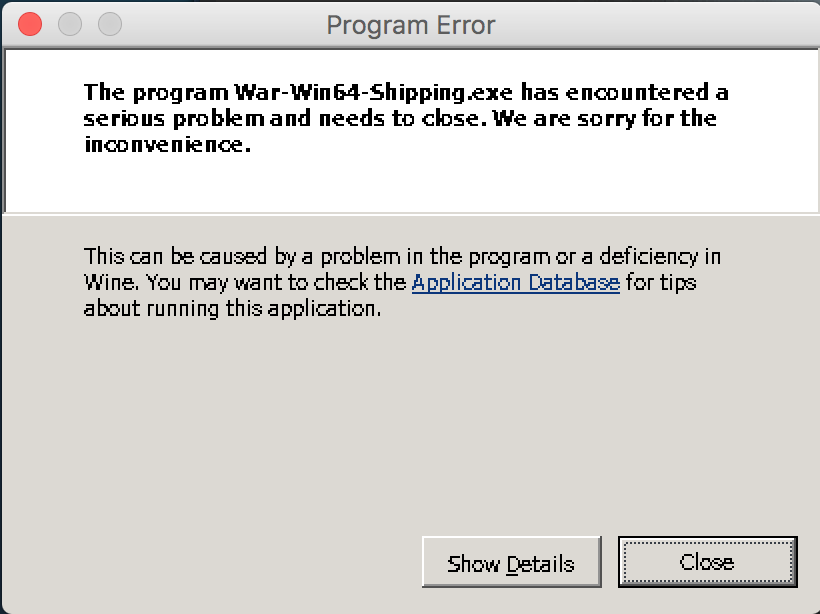Click the Show Details button
Viewport: 820px width, 614px height.
point(511,562)
